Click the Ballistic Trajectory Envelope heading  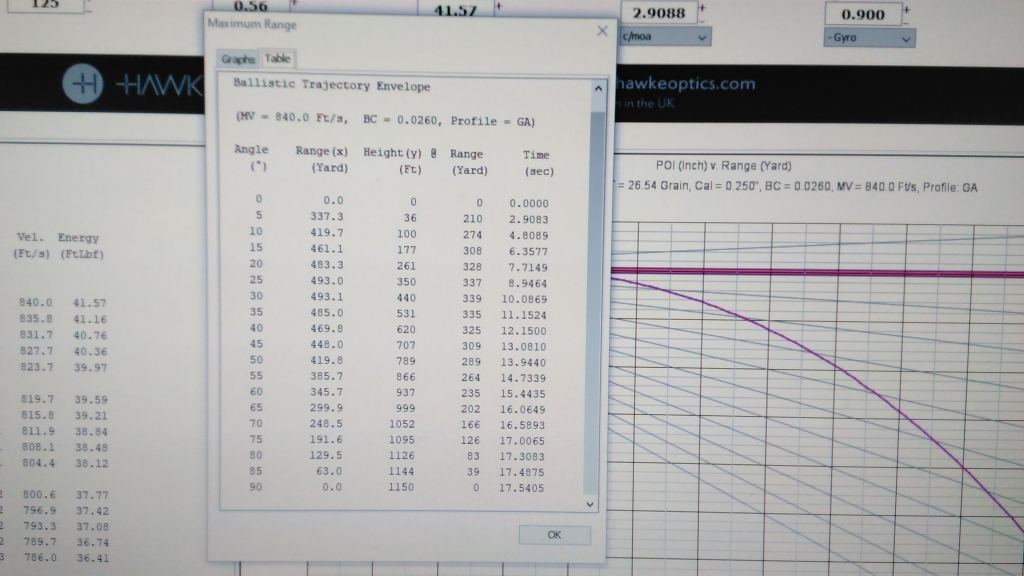332,86
